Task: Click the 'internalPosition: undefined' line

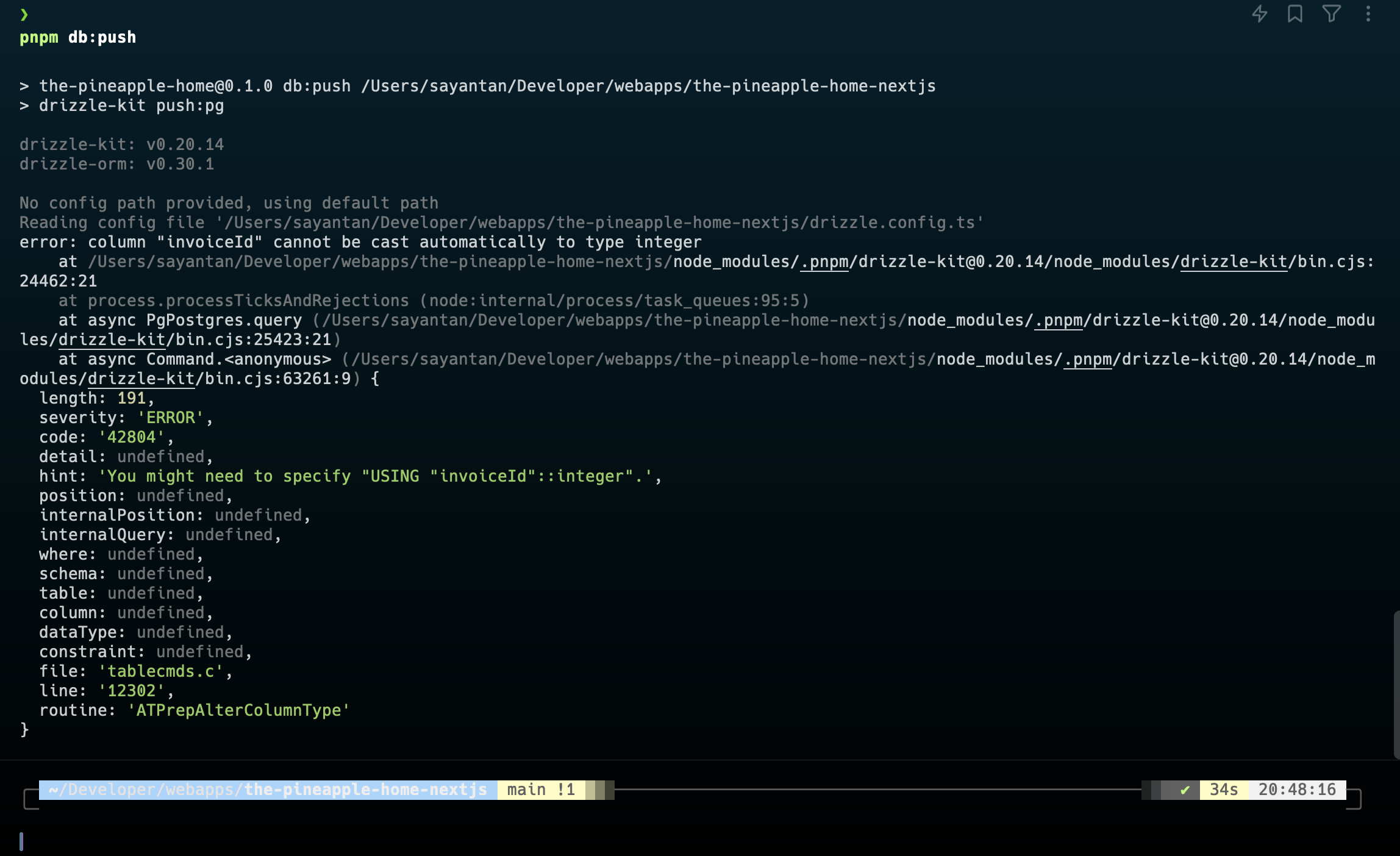Action: [x=176, y=515]
